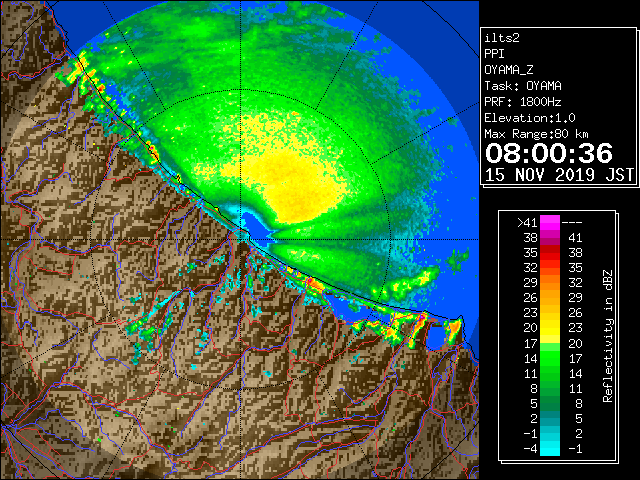Viewport: 640px width, 480px height.
Task: Click the cyan '-4' legend color swatch
Action: pos(550,448)
